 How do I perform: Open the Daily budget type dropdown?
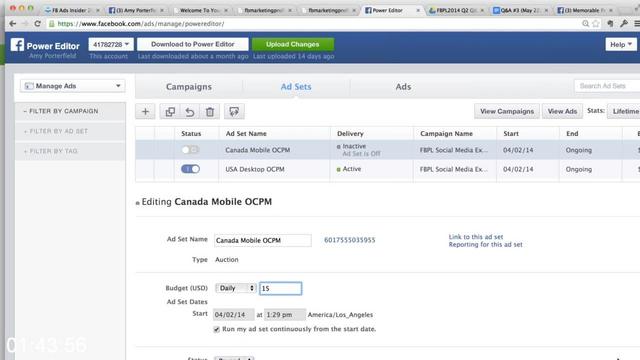[x=236, y=288]
